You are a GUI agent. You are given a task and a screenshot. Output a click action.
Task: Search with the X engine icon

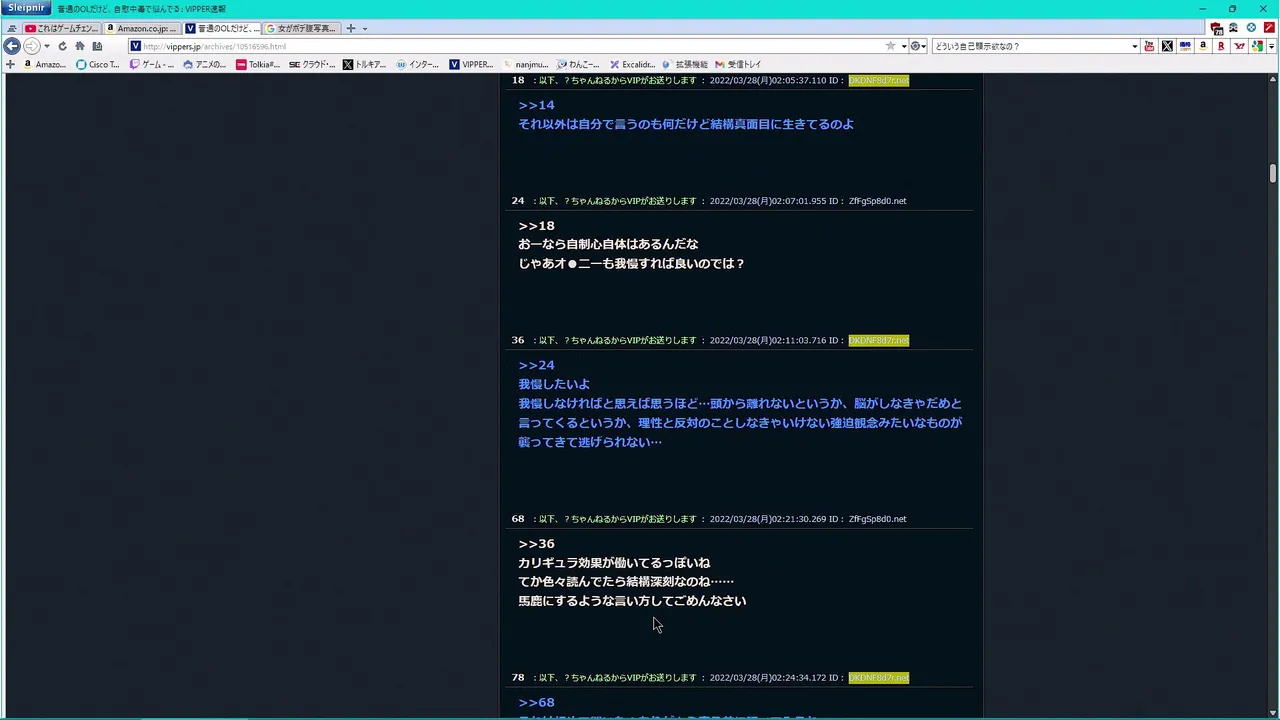[x=1167, y=46]
